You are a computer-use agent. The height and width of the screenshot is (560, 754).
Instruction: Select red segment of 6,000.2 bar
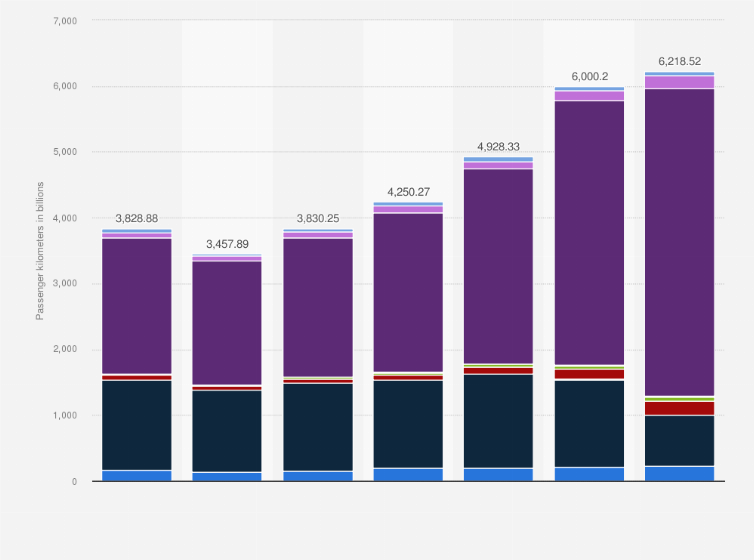coord(590,374)
